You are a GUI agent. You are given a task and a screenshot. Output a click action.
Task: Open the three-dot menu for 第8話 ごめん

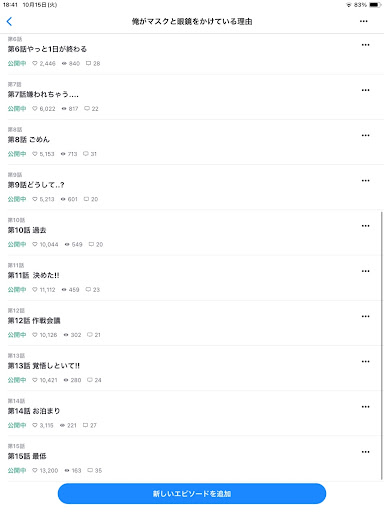(x=365, y=135)
